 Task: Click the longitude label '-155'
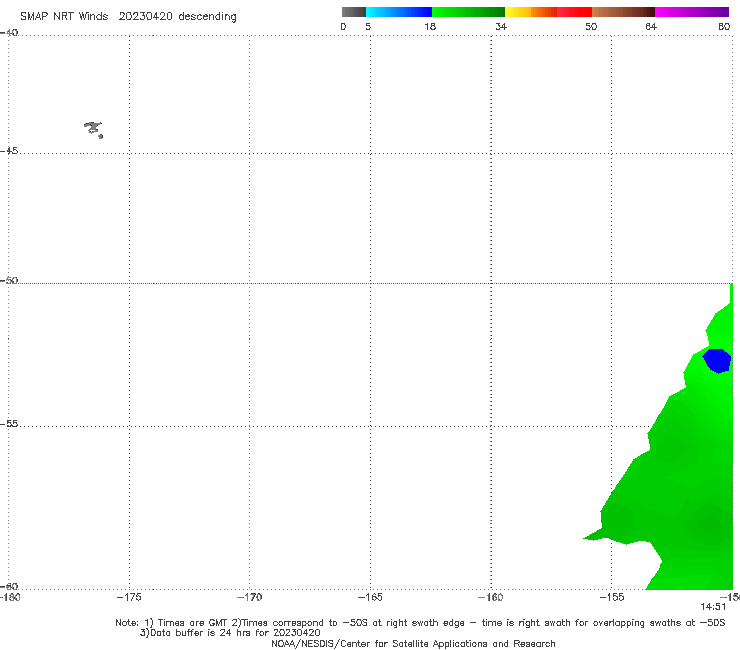612,597
